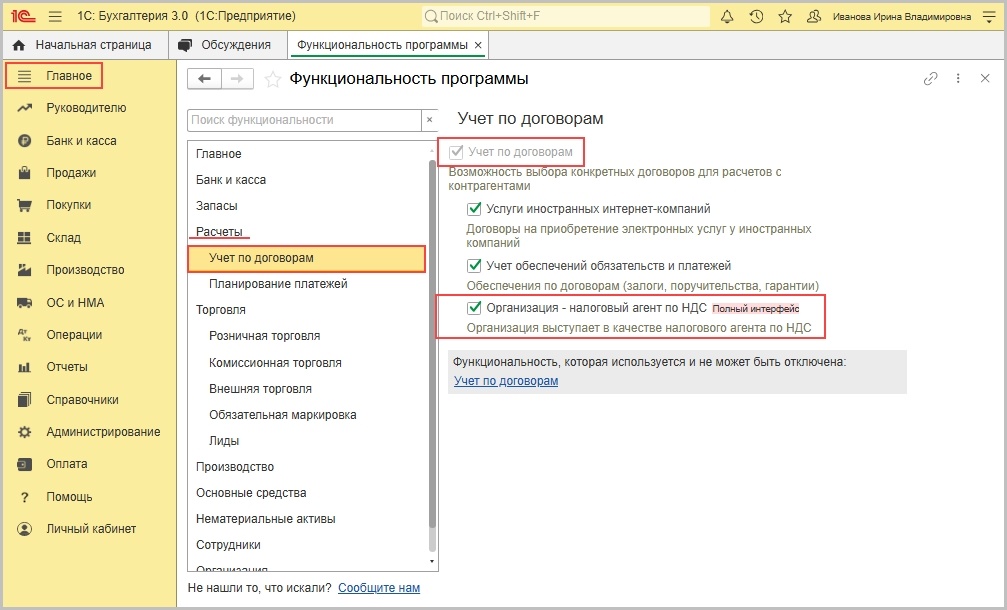Uncheck Услуги иностранных интернет-компаний
Image resolution: width=1007 pixels, height=610 pixels.
(474, 209)
